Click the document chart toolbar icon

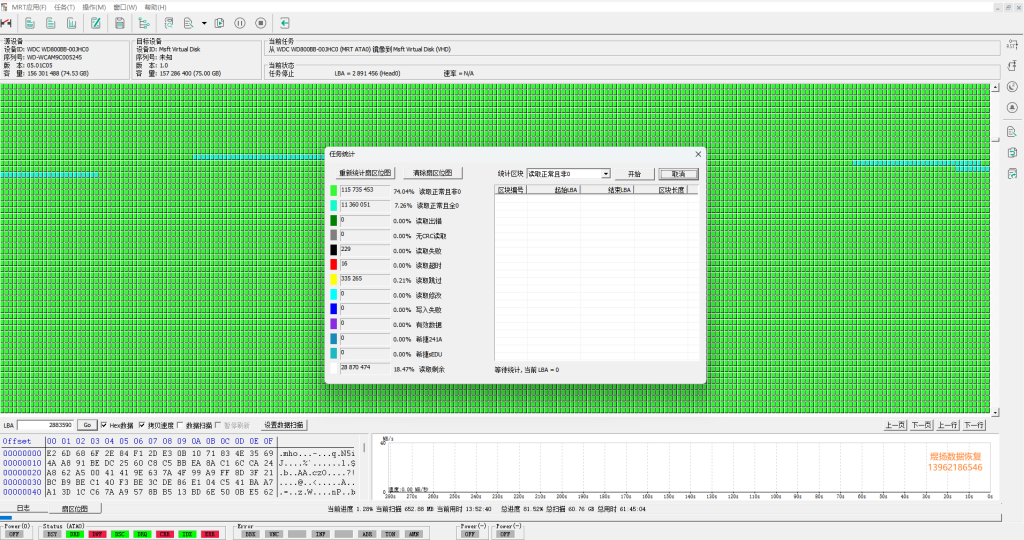[71, 23]
